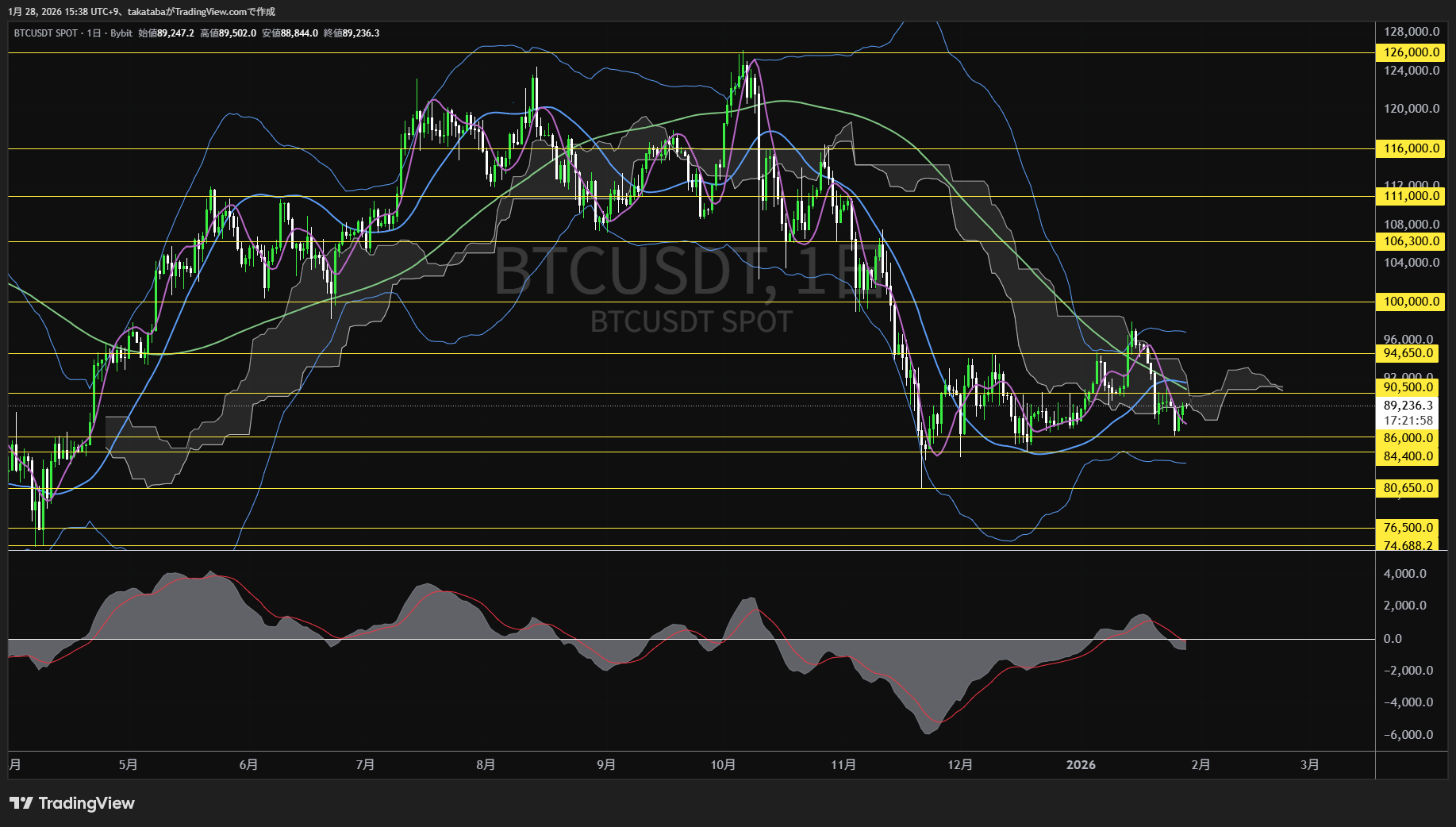Select the 116,000.0 price level label
The height and width of the screenshot is (827, 1456).
tap(1410, 148)
